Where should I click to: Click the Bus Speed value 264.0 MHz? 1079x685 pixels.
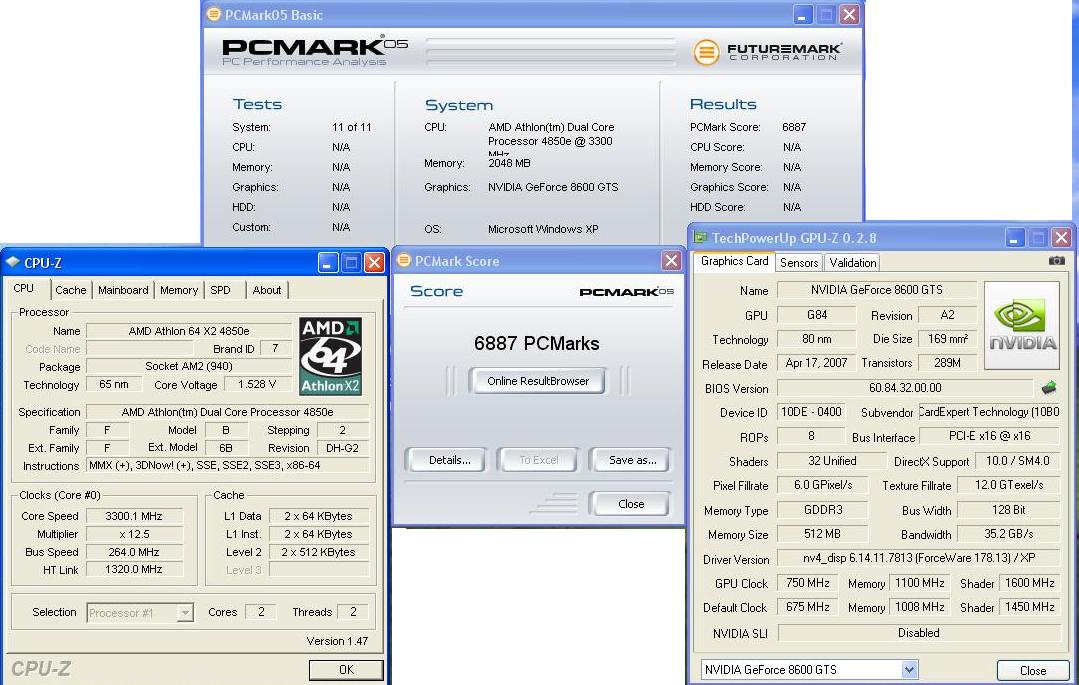click(x=133, y=551)
